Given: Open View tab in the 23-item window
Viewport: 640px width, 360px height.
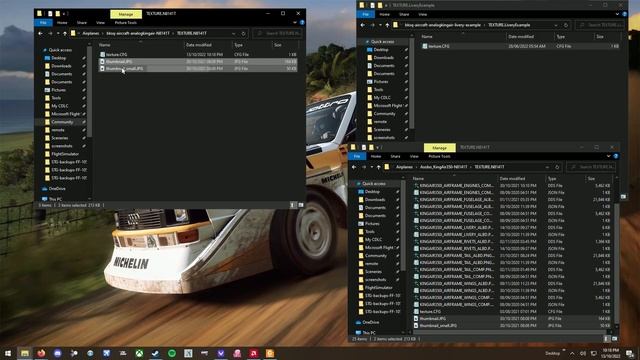Looking at the screenshot, I should (414, 156).
